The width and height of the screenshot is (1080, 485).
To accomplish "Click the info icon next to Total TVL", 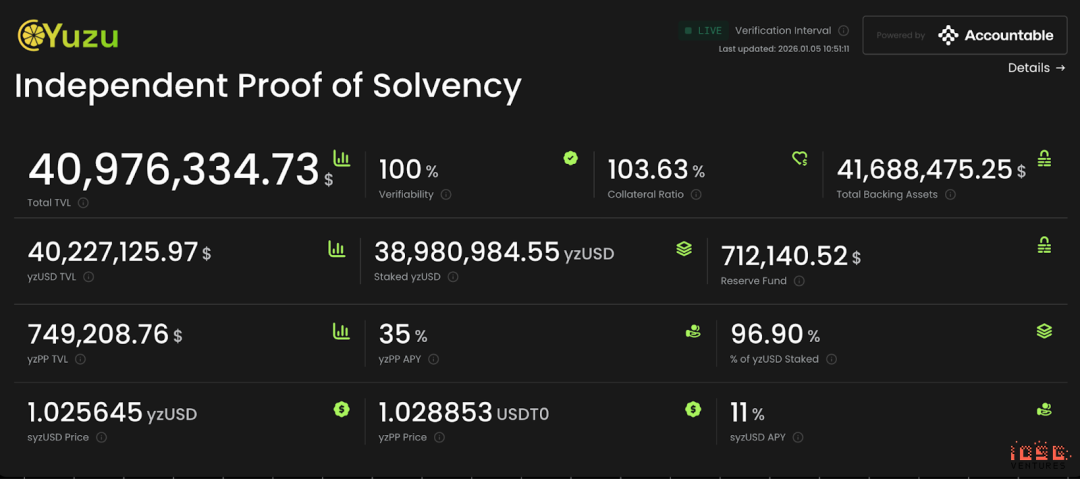I will click(x=83, y=203).
